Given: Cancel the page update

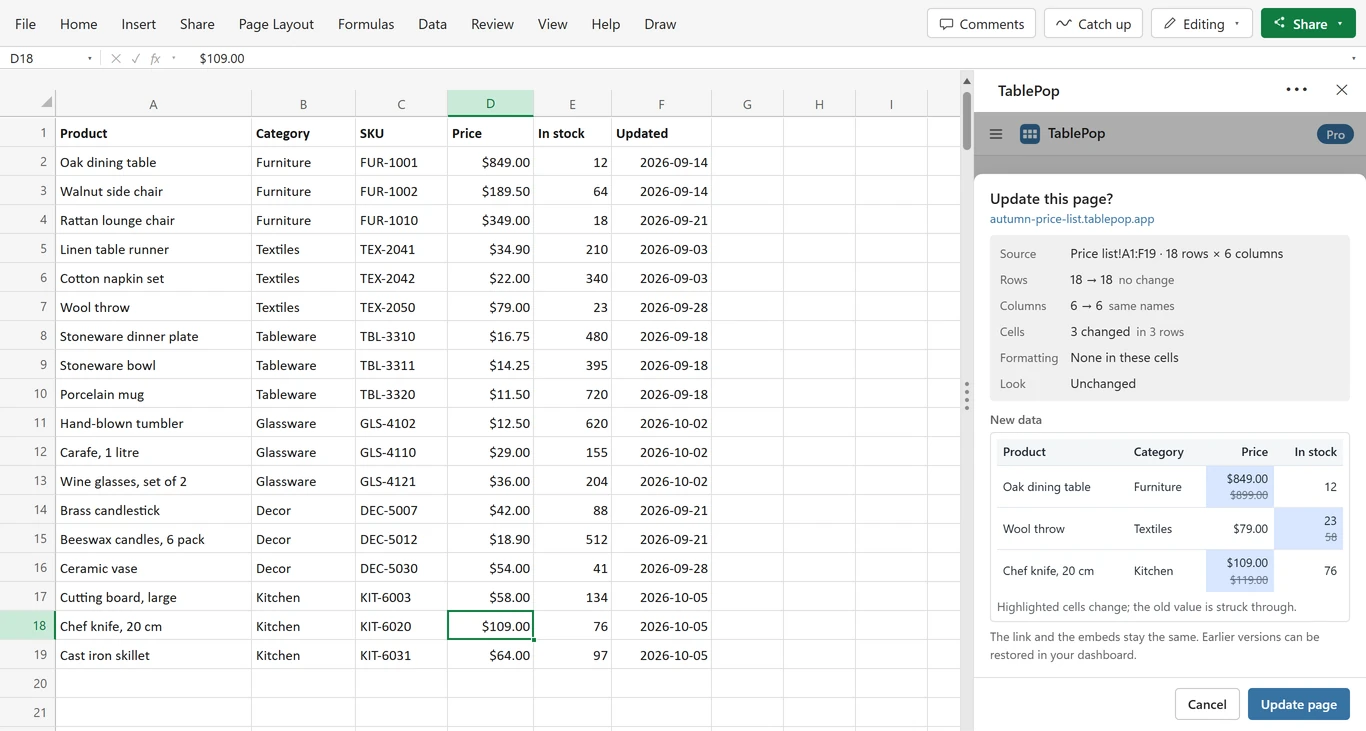Looking at the screenshot, I should [x=1207, y=704].
